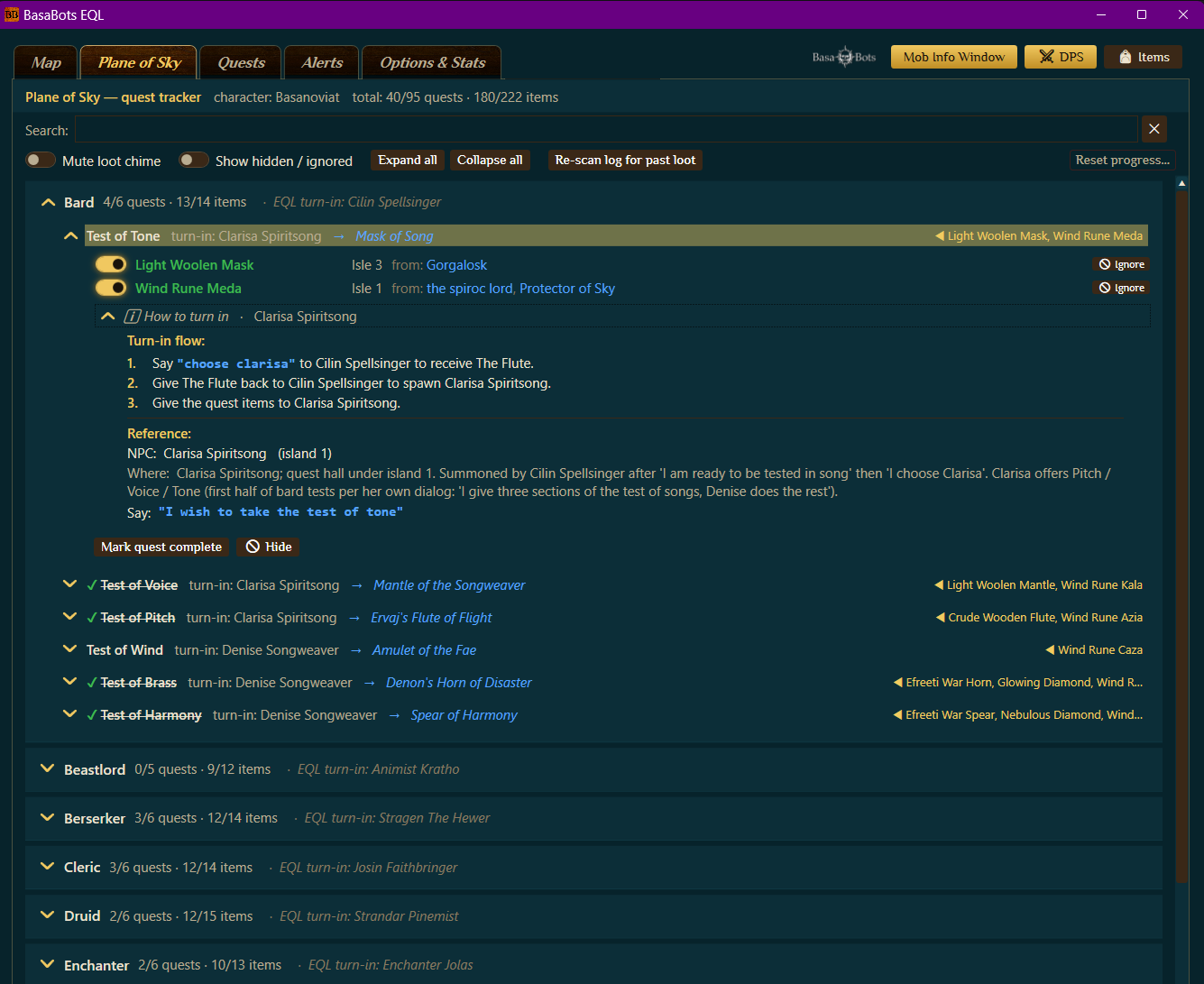
Task: Toggle the Mute loot chime switch
Action: pos(41,161)
